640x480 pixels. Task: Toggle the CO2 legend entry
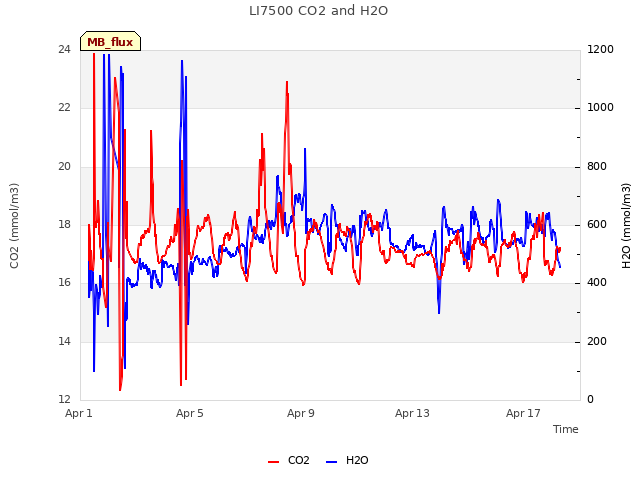(289, 460)
